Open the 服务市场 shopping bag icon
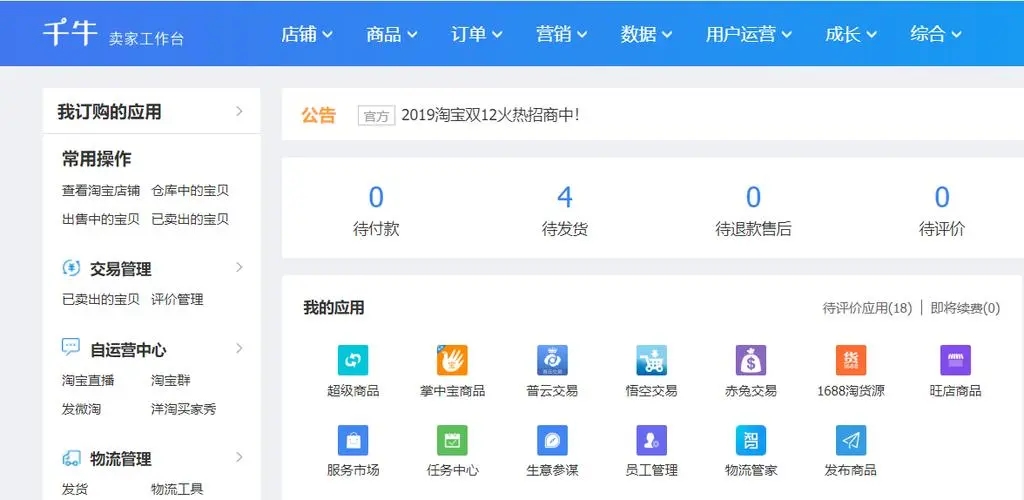The height and width of the screenshot is (500, 1024). tap(353, 440)
